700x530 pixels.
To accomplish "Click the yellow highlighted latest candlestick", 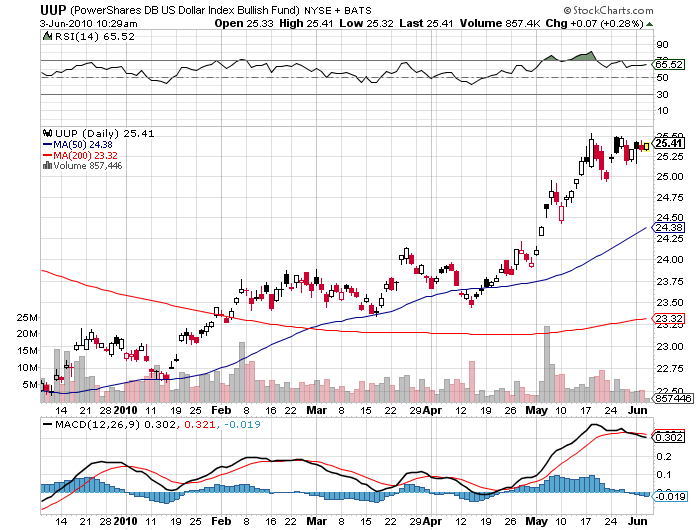I will coord(646,146).
